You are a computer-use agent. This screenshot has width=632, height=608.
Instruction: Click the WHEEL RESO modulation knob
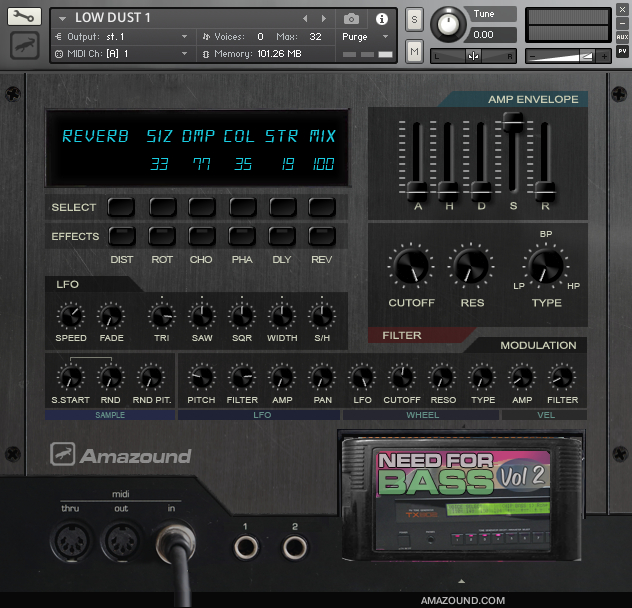(x=442, y=377)
